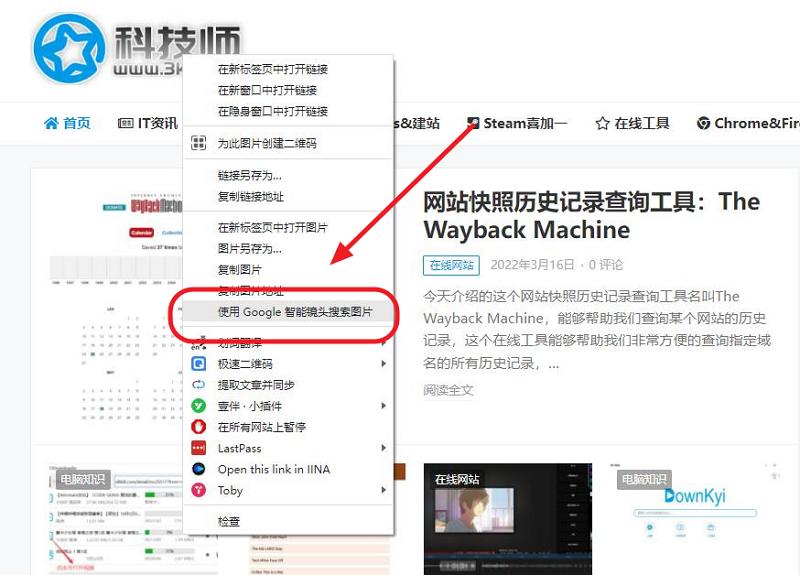The image size is (800, 575).
Task: Select 在新标签页中打开图片
Action: pos(288,228)
